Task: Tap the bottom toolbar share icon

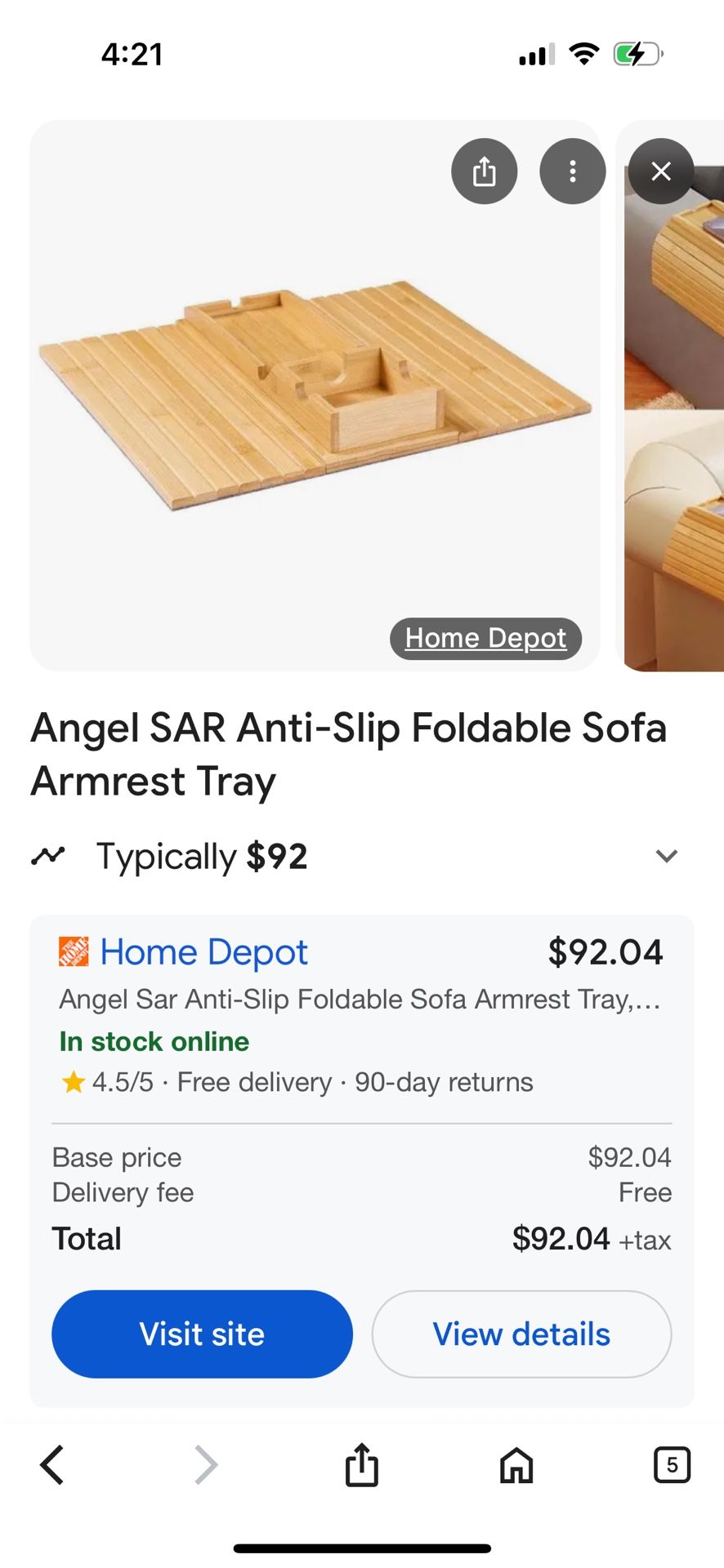Action: (x=361, y=1464)
